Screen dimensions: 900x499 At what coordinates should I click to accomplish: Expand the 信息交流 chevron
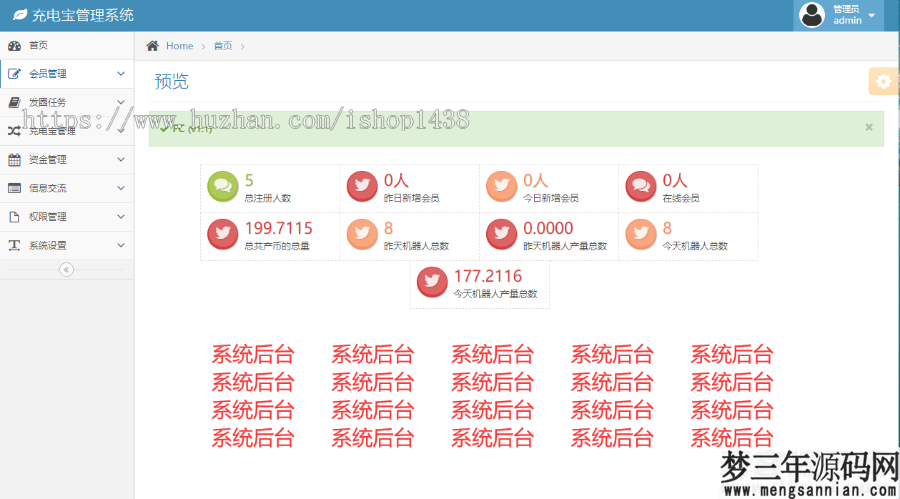pos(121,188)
